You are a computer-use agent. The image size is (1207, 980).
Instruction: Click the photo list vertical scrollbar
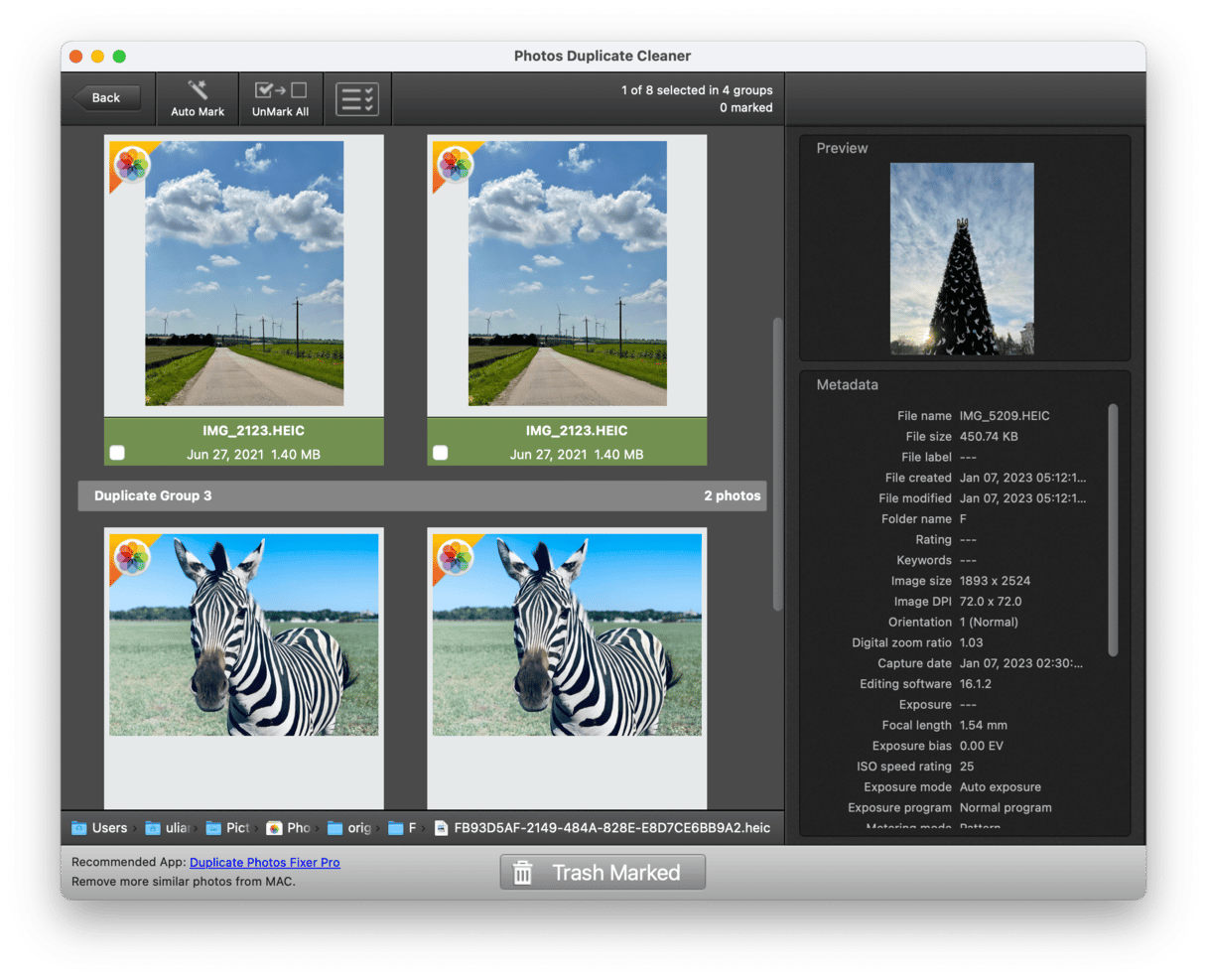pos(777,464)
